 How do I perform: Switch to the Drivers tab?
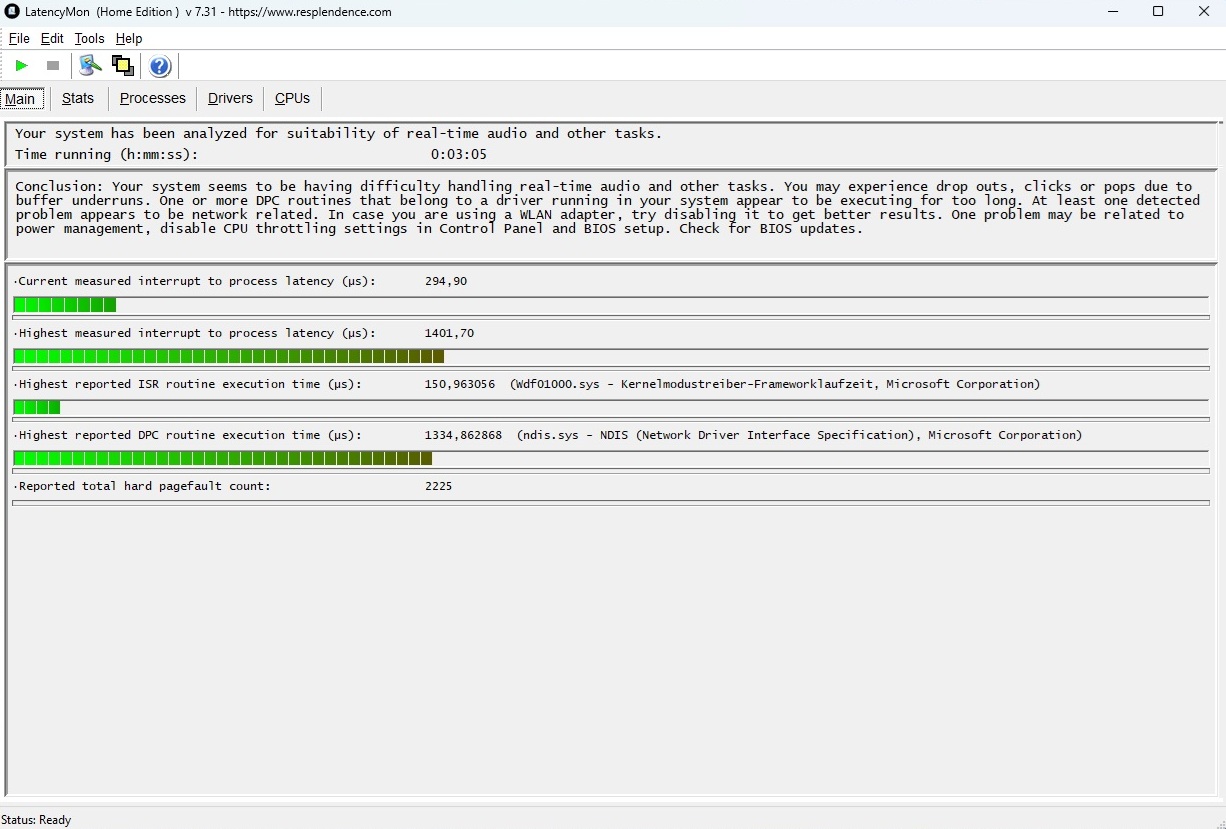click(x=230, y=98)
